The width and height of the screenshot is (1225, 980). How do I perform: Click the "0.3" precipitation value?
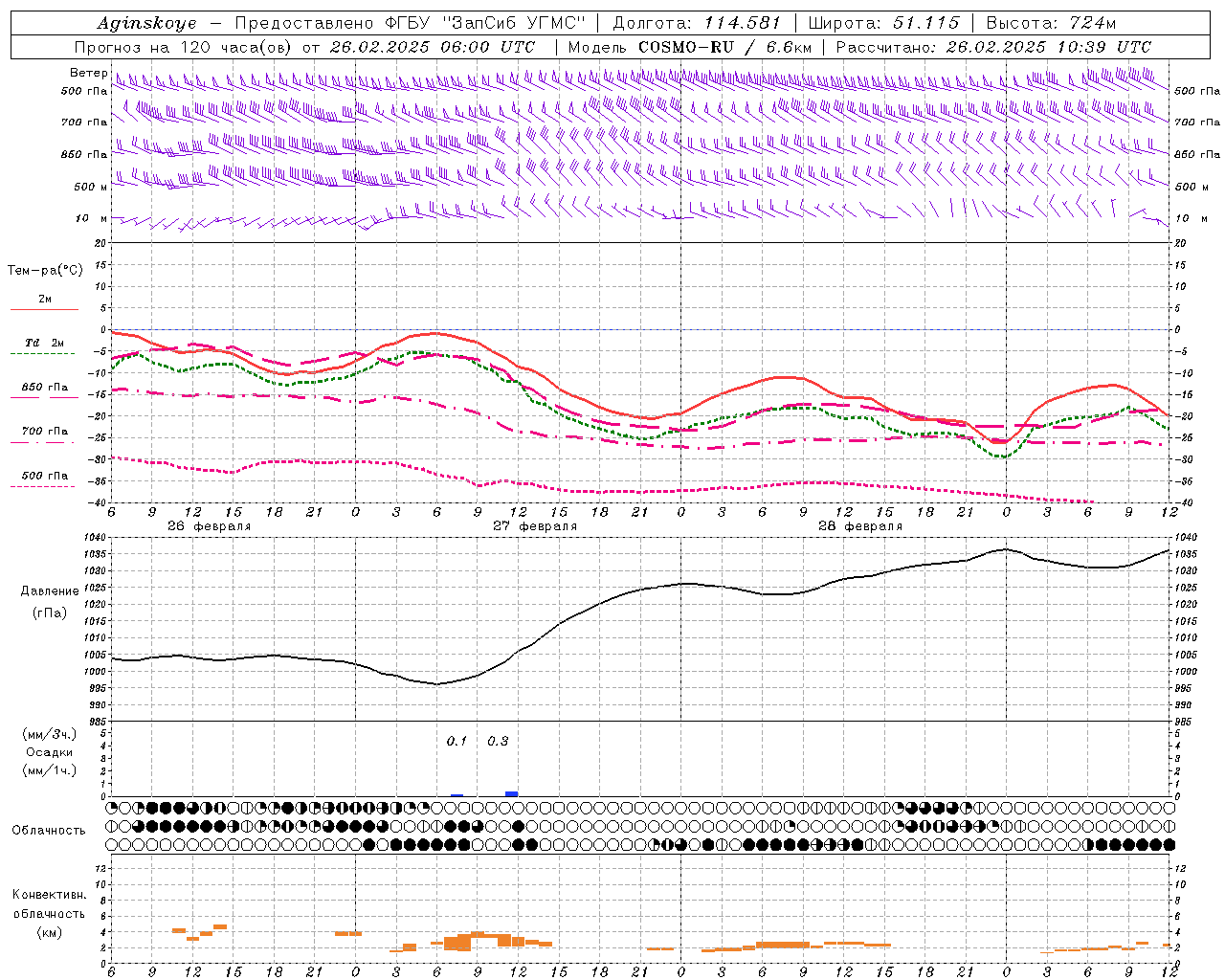[x=498, y=742]
